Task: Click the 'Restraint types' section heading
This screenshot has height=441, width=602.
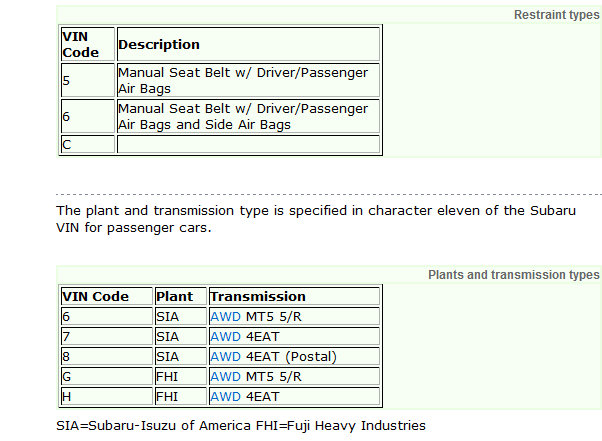Action: pyautogui.click(x=556, y=15)
